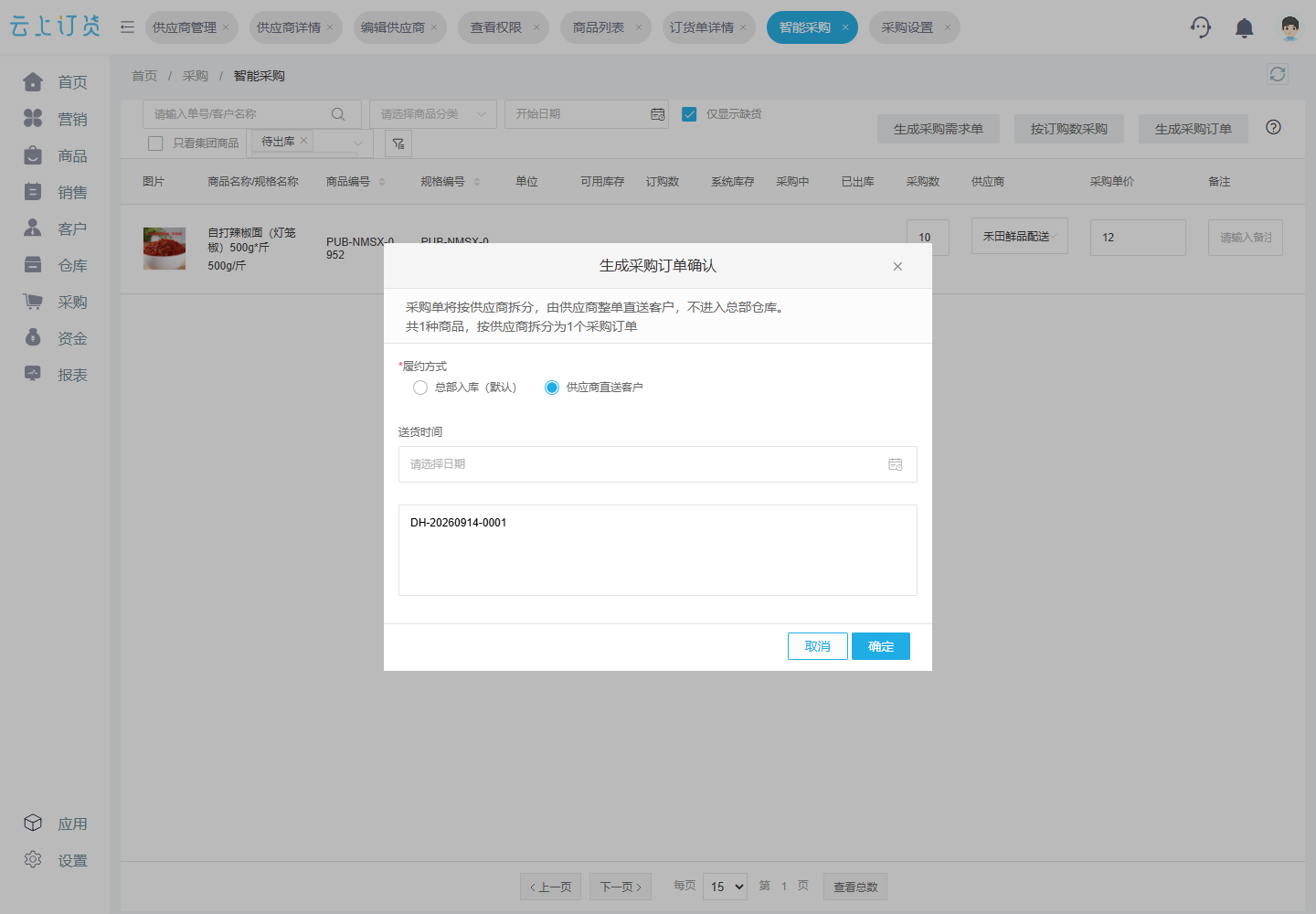Click the filter funnel icon

[398, 143]
